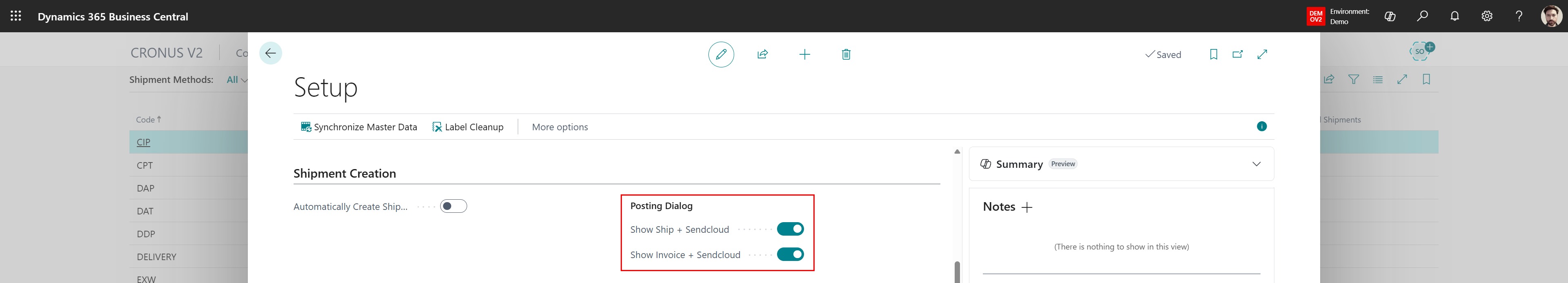
Task: Select the DAT row in list
Action: (188, 211)
